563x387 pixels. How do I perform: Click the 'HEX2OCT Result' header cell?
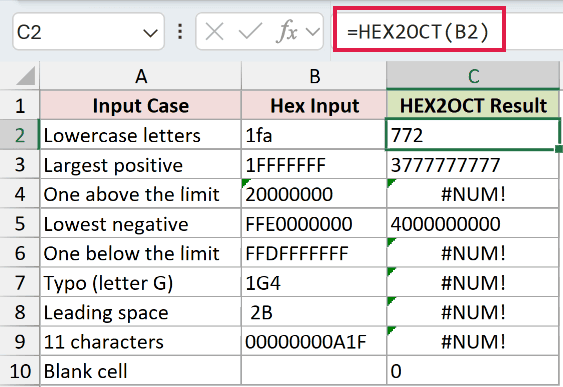pos(473,105)
